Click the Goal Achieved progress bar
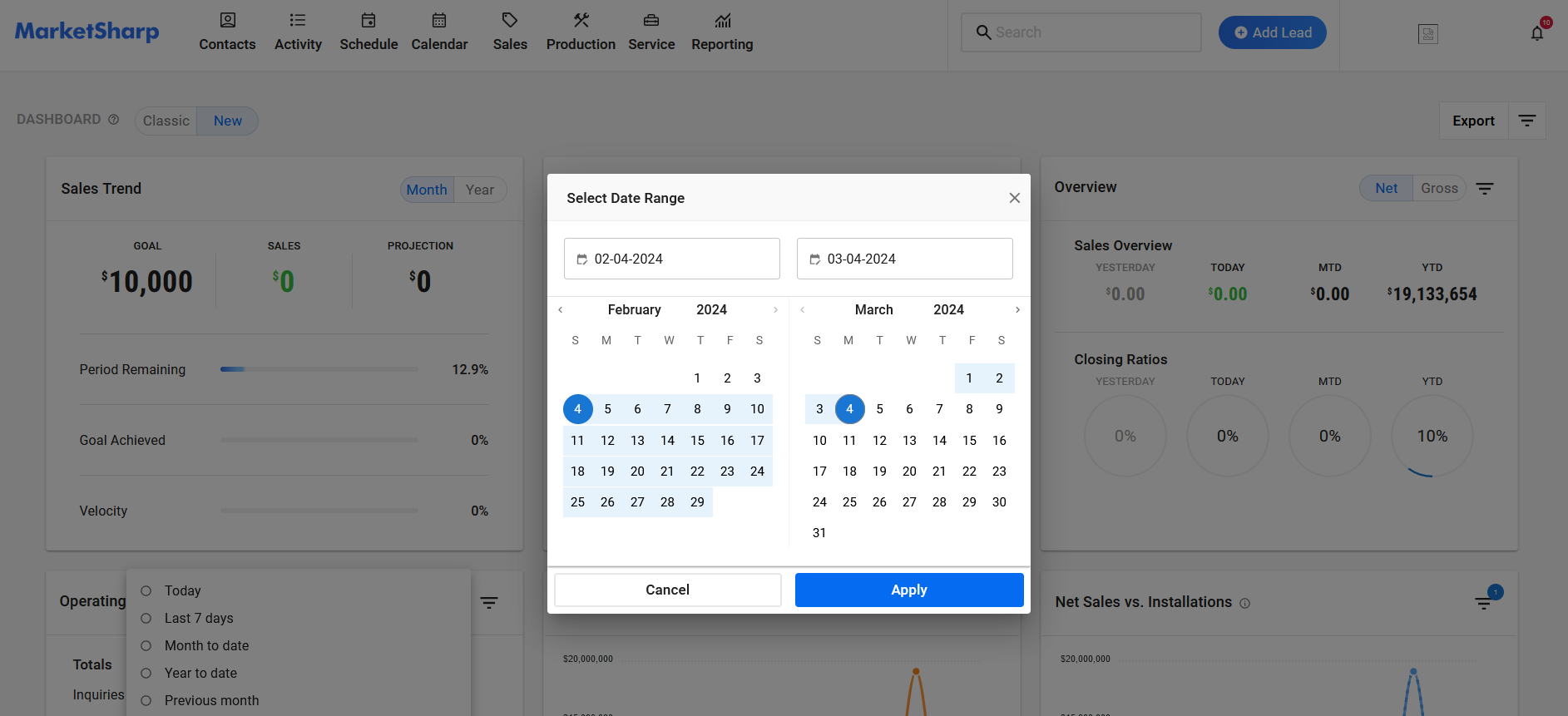Viewport: 1568px width, 716px height. pos(319,440)
